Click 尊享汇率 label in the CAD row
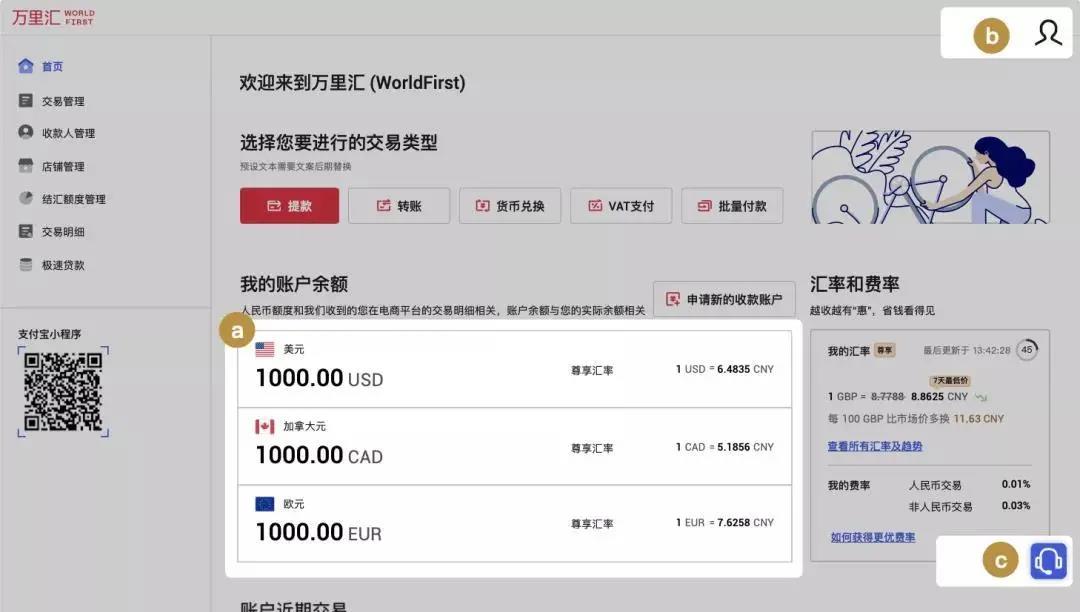1080x612 pixels. 592,448
